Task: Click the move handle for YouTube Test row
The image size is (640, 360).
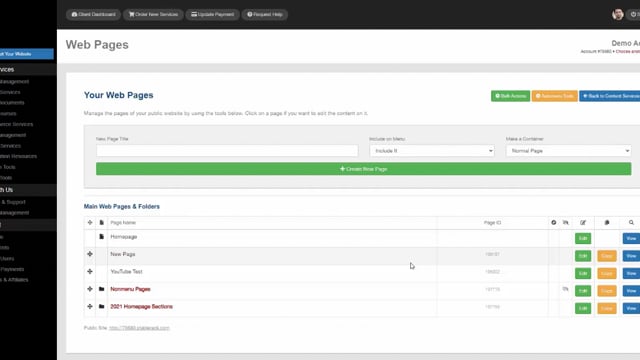Action: (x=90, y=271)
